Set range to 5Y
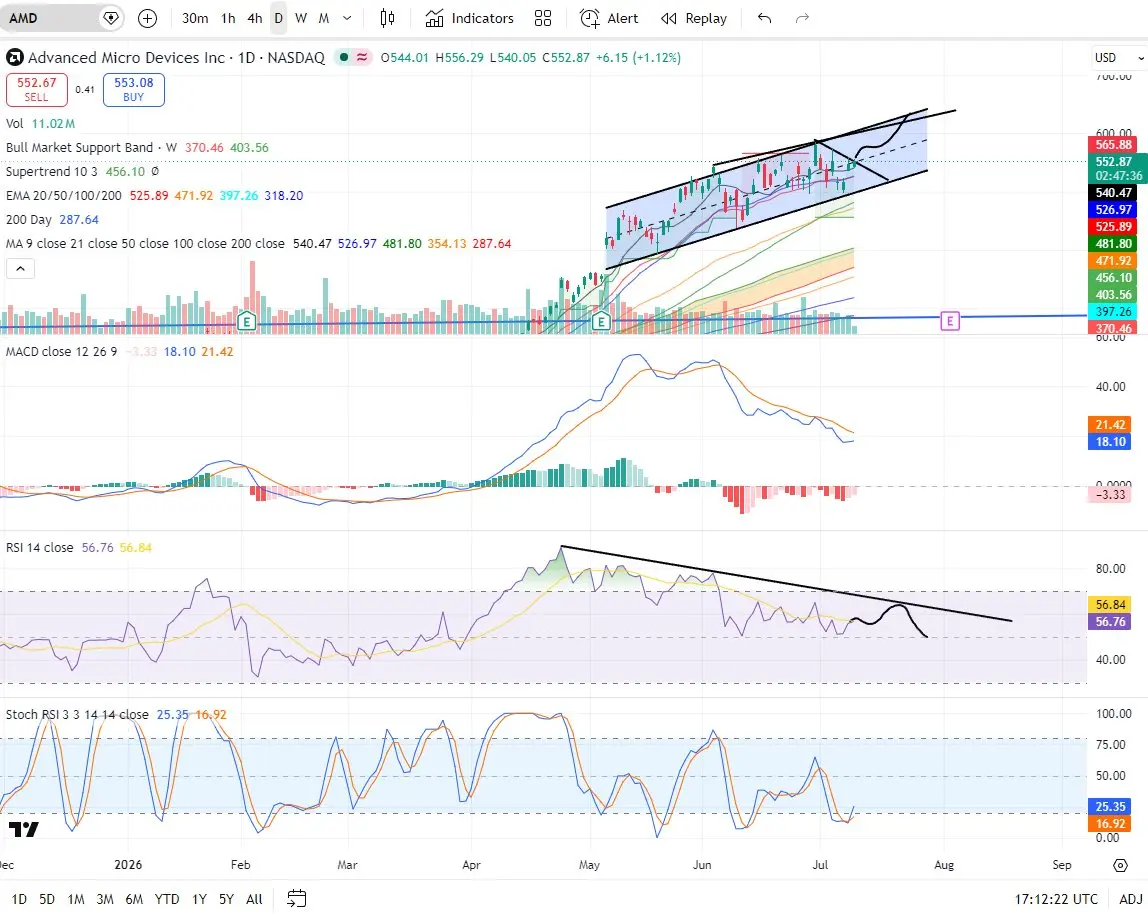 coord(226,899)
